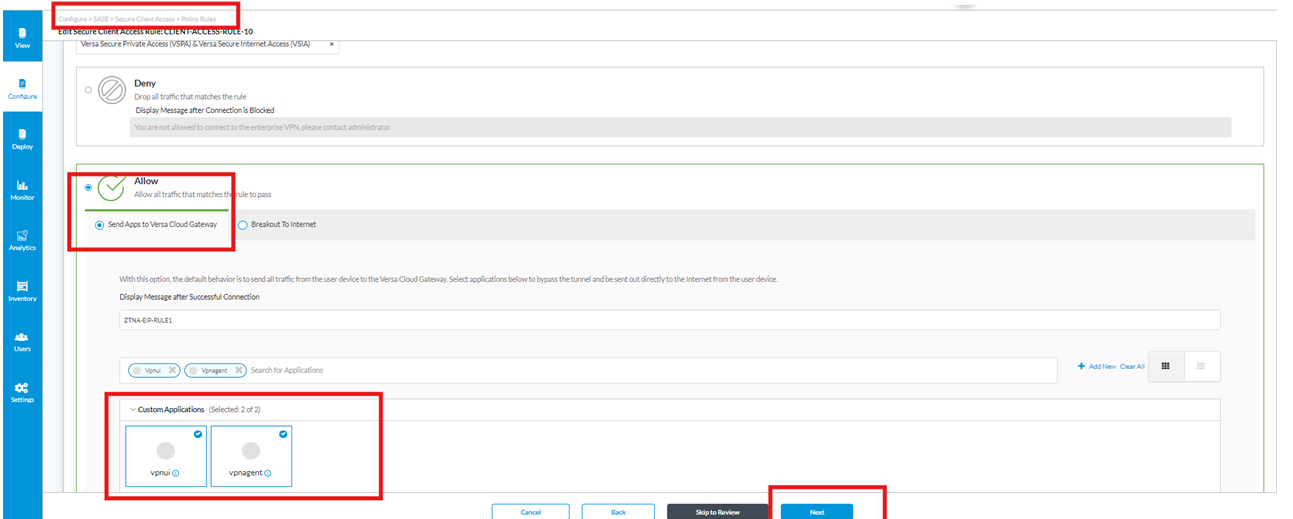Click Clear All applications link
Viewport: 1293px width, 519px height.
click(1132, 367)
